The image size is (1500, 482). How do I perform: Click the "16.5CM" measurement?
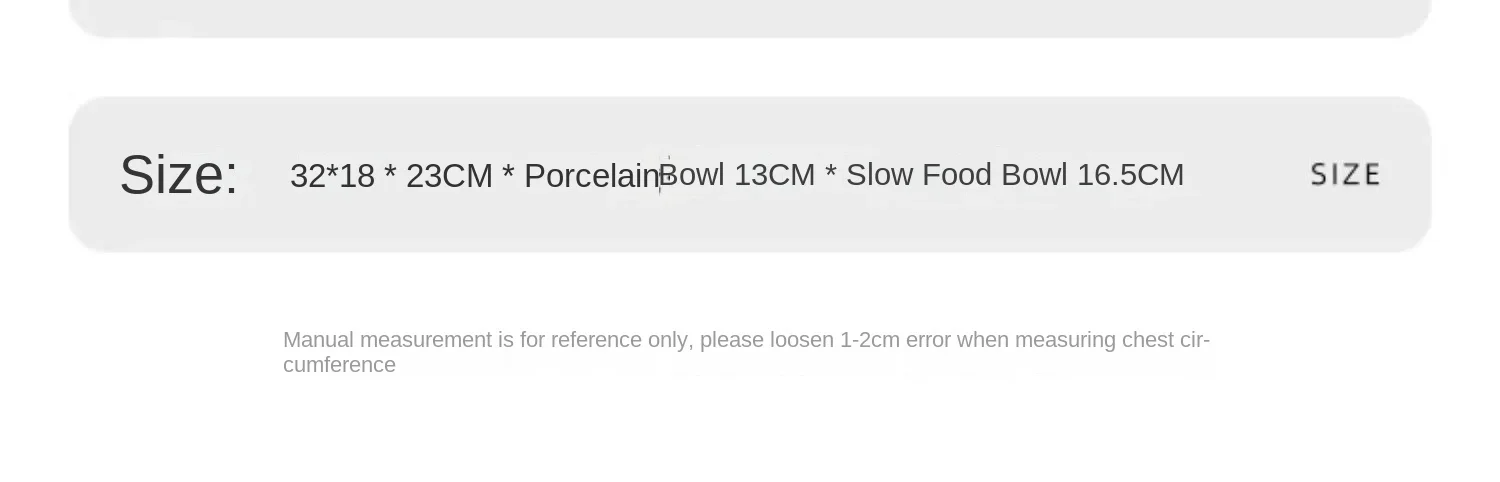pyautogui.click(x=1130, y=175)
